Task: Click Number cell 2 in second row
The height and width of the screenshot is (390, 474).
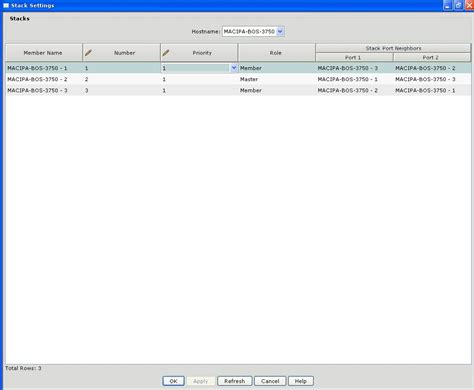Action: pyautogui.click(x=121, y=79)
